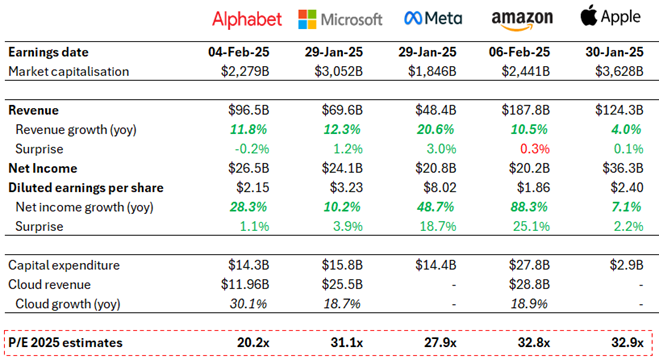Image resolution: width=659 pixels, height=364 pixels.
Task: Click the Meta infinity logo
Action: tap(413, 18)
